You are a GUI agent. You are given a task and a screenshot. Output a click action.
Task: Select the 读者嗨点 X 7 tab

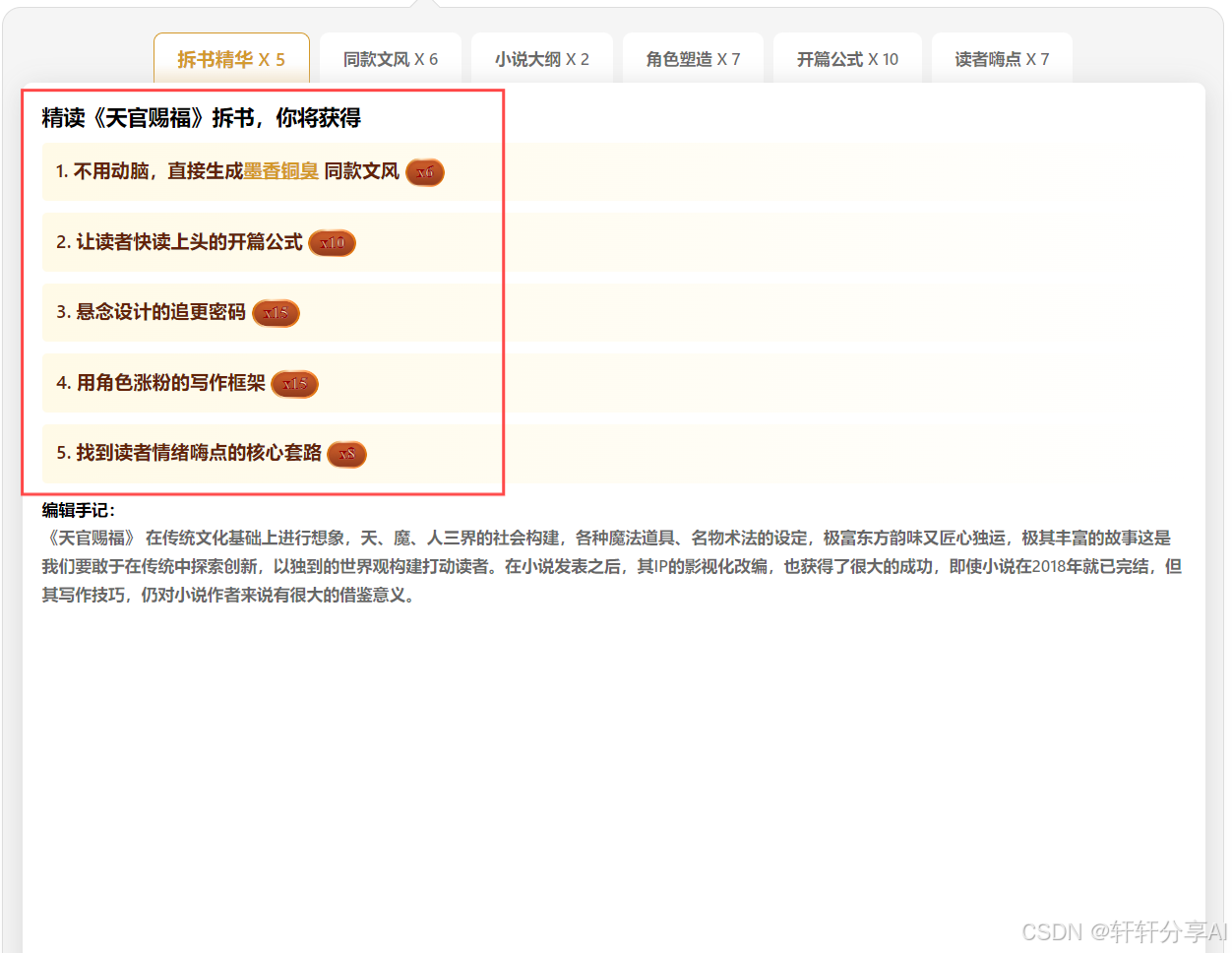pos(1002,59)
